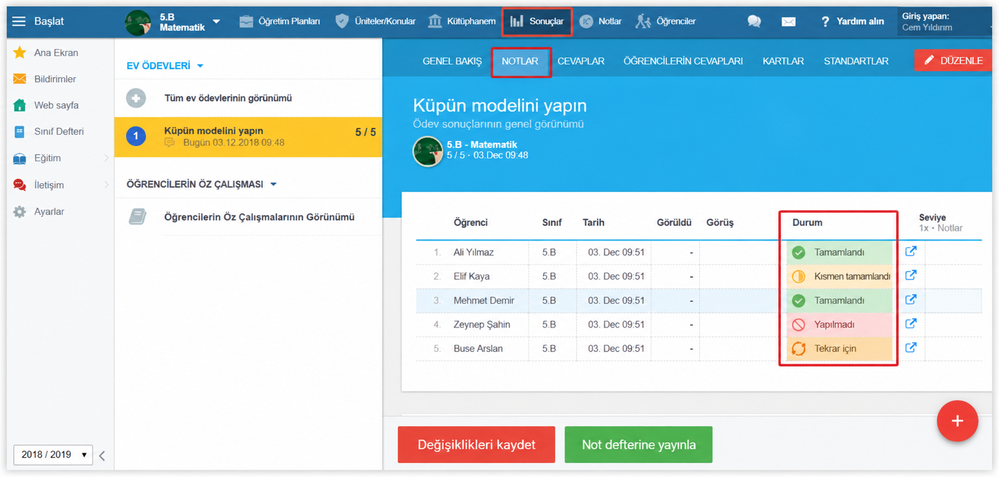This screenshot has width=999, height=477.
Task: Switch to the CEVAPLAR tab
Action: click(x=580, y=61)
